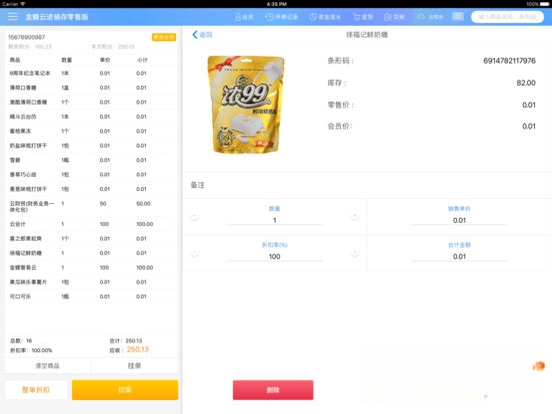Open the 会员 member icon in toolbar
The width and height of the screenshot is (552, 414).
244,17
